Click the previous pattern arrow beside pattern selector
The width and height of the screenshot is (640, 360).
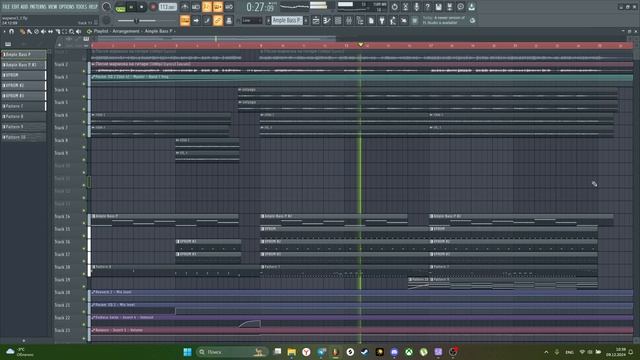click(x=268, y=20)
